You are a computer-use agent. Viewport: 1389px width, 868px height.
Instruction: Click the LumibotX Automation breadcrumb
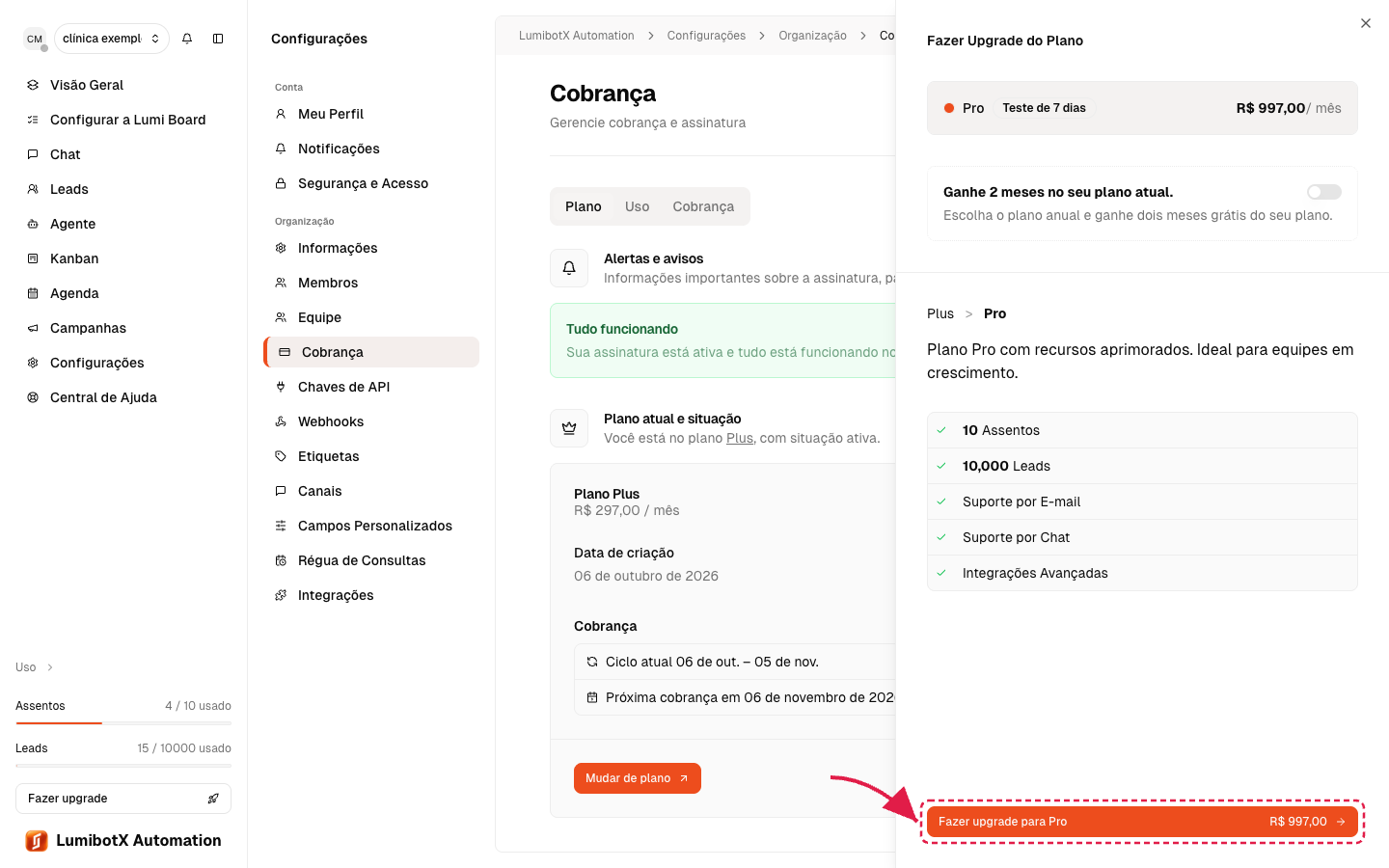pos(577,36)
